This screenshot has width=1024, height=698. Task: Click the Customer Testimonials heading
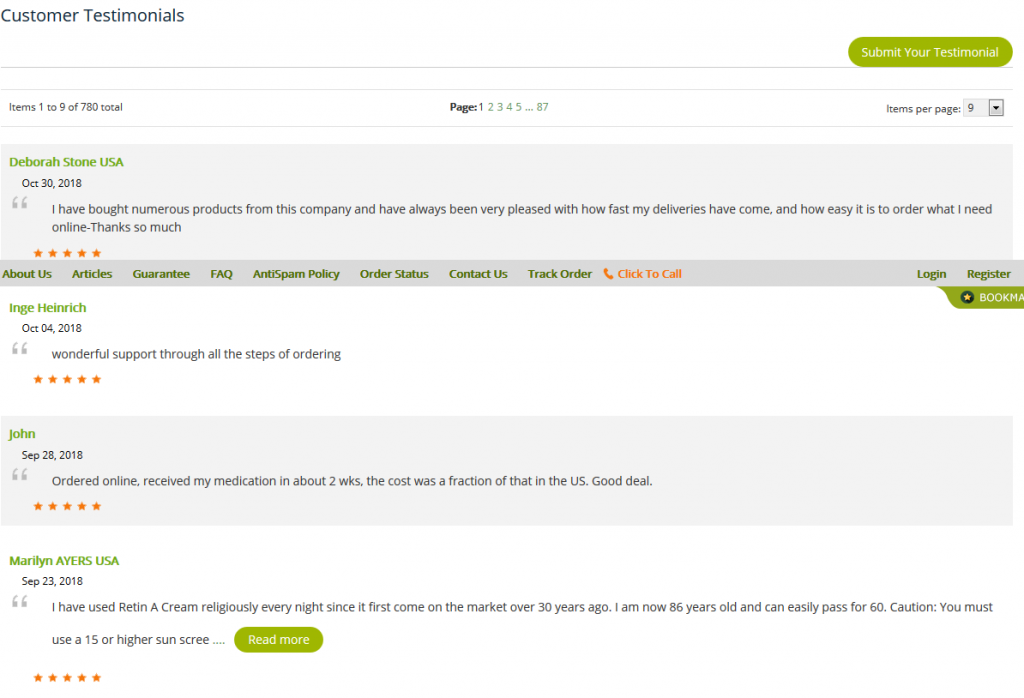92,15
